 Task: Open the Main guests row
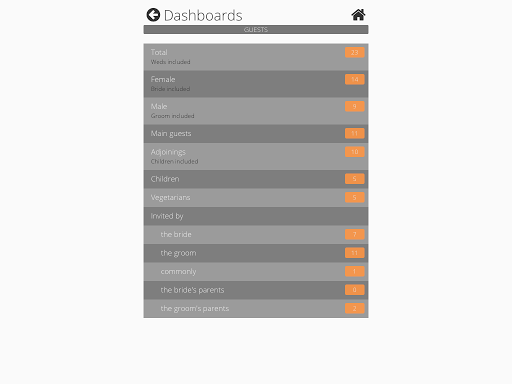(256, 134)
